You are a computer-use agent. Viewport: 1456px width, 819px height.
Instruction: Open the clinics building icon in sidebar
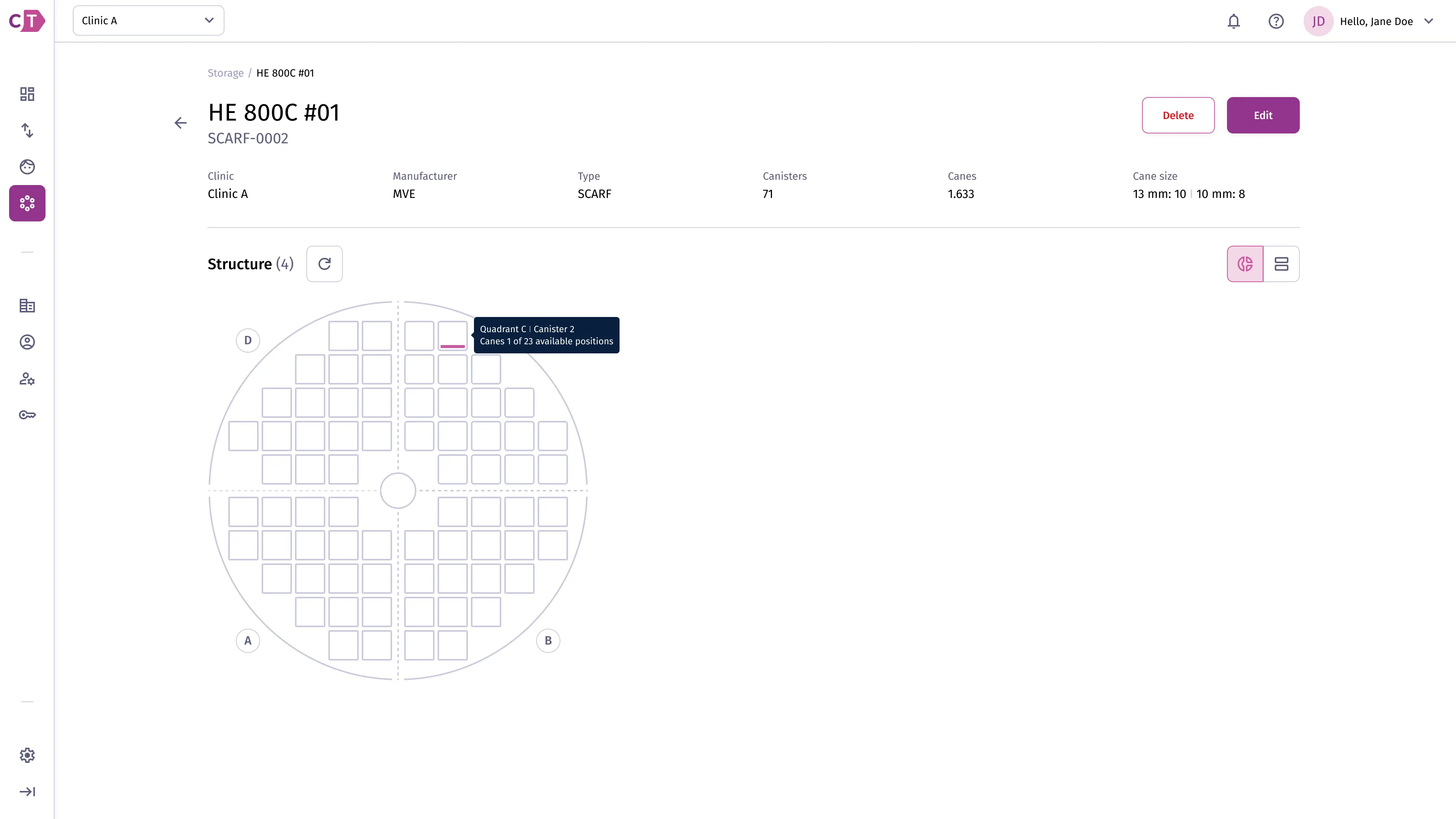point(27,306)
